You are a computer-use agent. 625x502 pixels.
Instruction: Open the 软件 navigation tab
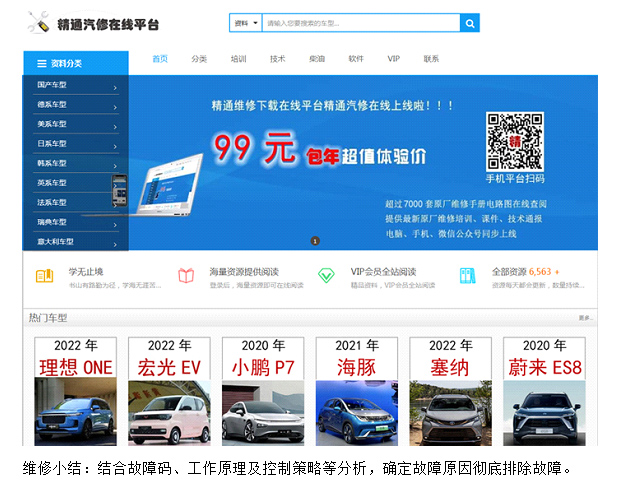tap(356, 59)
